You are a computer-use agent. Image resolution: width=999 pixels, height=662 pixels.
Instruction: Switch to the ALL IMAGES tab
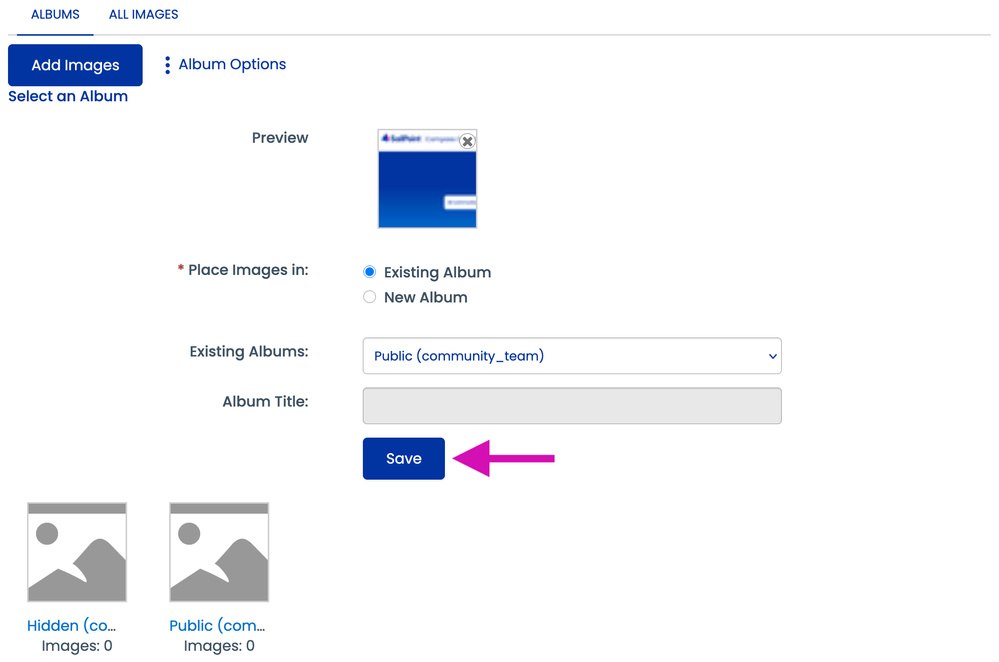coord(143,14)
